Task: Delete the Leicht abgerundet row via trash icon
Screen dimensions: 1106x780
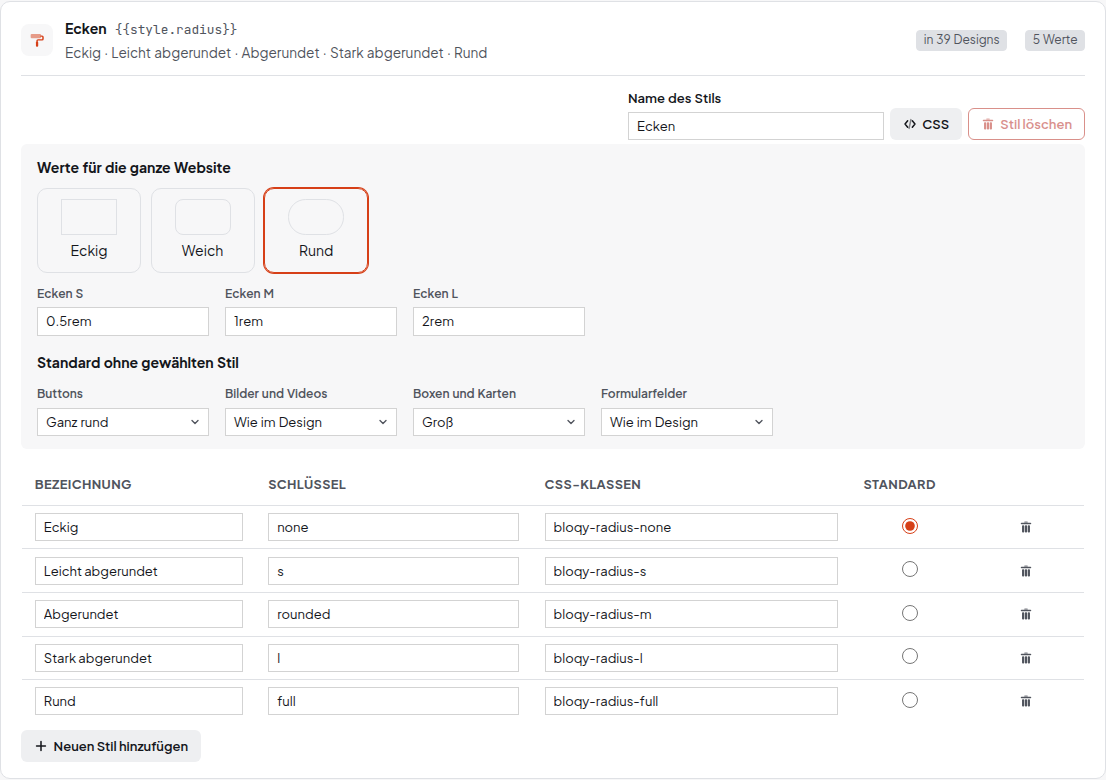Action: [1026, 571]
